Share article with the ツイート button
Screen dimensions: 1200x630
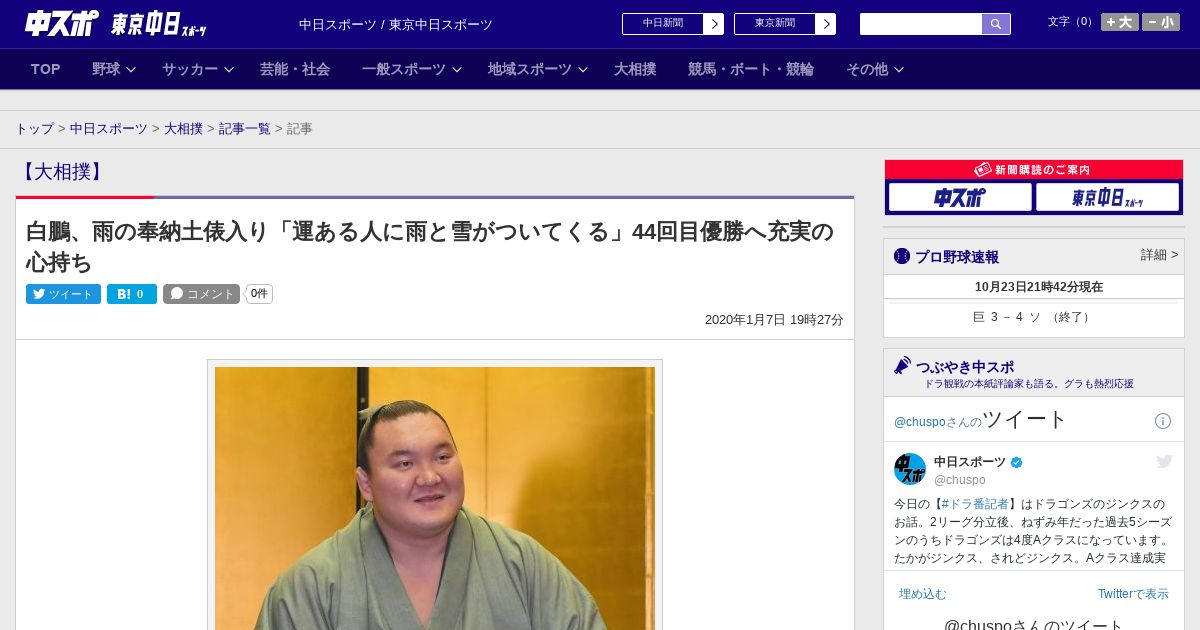click(63, 294)
